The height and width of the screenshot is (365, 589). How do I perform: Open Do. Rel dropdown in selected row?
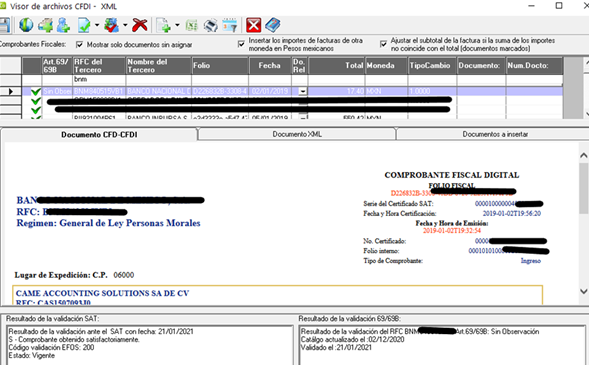pos(302,91)
